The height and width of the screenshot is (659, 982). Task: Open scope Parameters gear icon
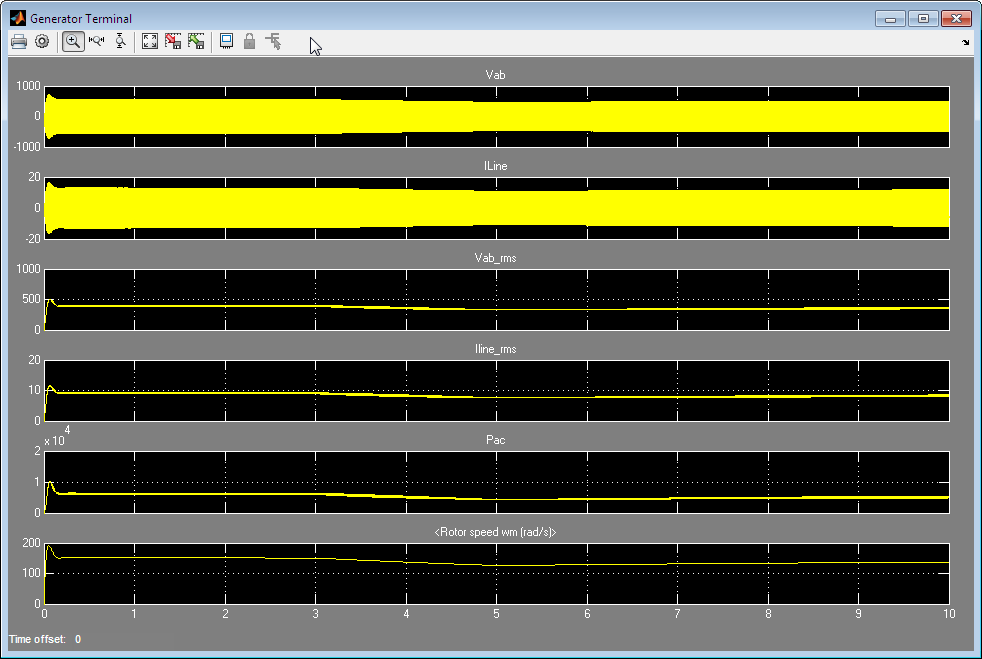pyautogui.click(x=42, y=41)
